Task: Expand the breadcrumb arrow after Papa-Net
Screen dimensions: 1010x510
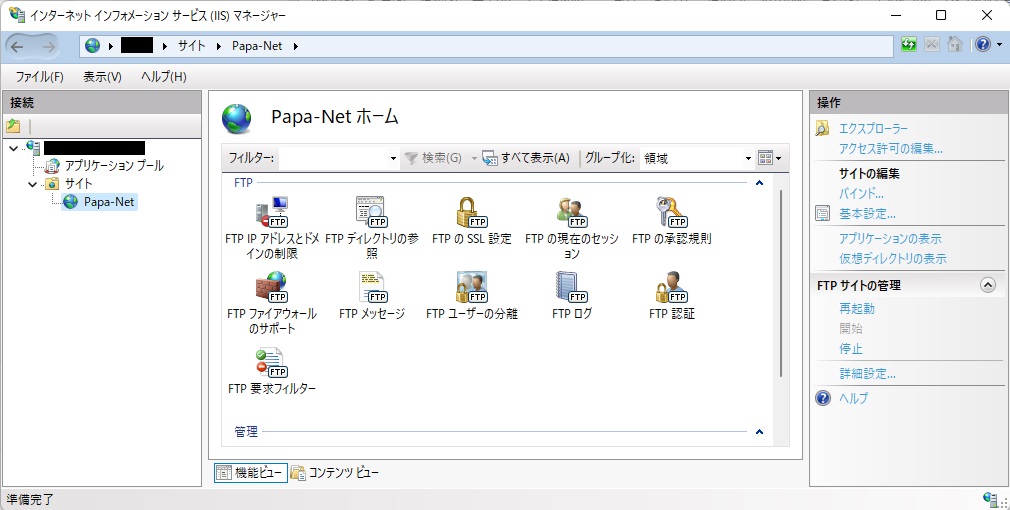Action: point(296,46)
